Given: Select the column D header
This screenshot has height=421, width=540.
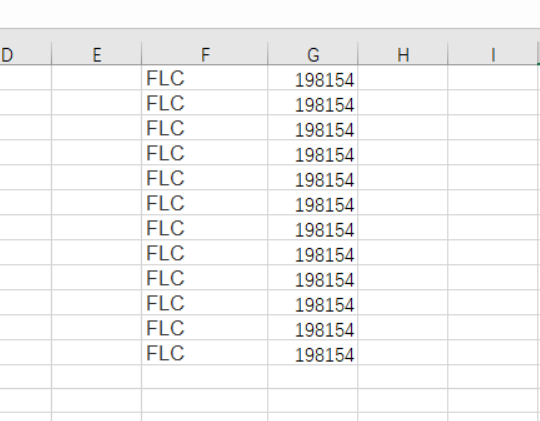Looking at the screenshot, I should [x=25, y=54].
